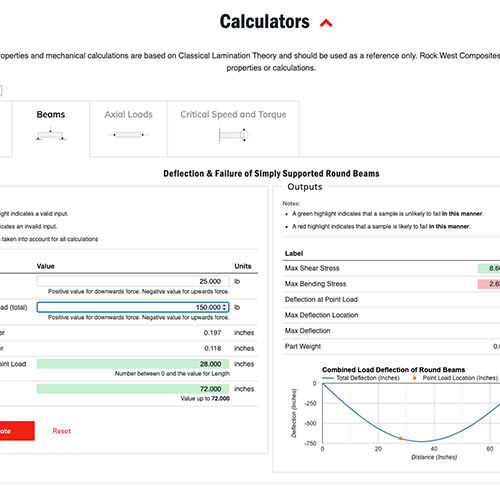Click the 0.118 inches inner diameter value

tap(213, 348)
